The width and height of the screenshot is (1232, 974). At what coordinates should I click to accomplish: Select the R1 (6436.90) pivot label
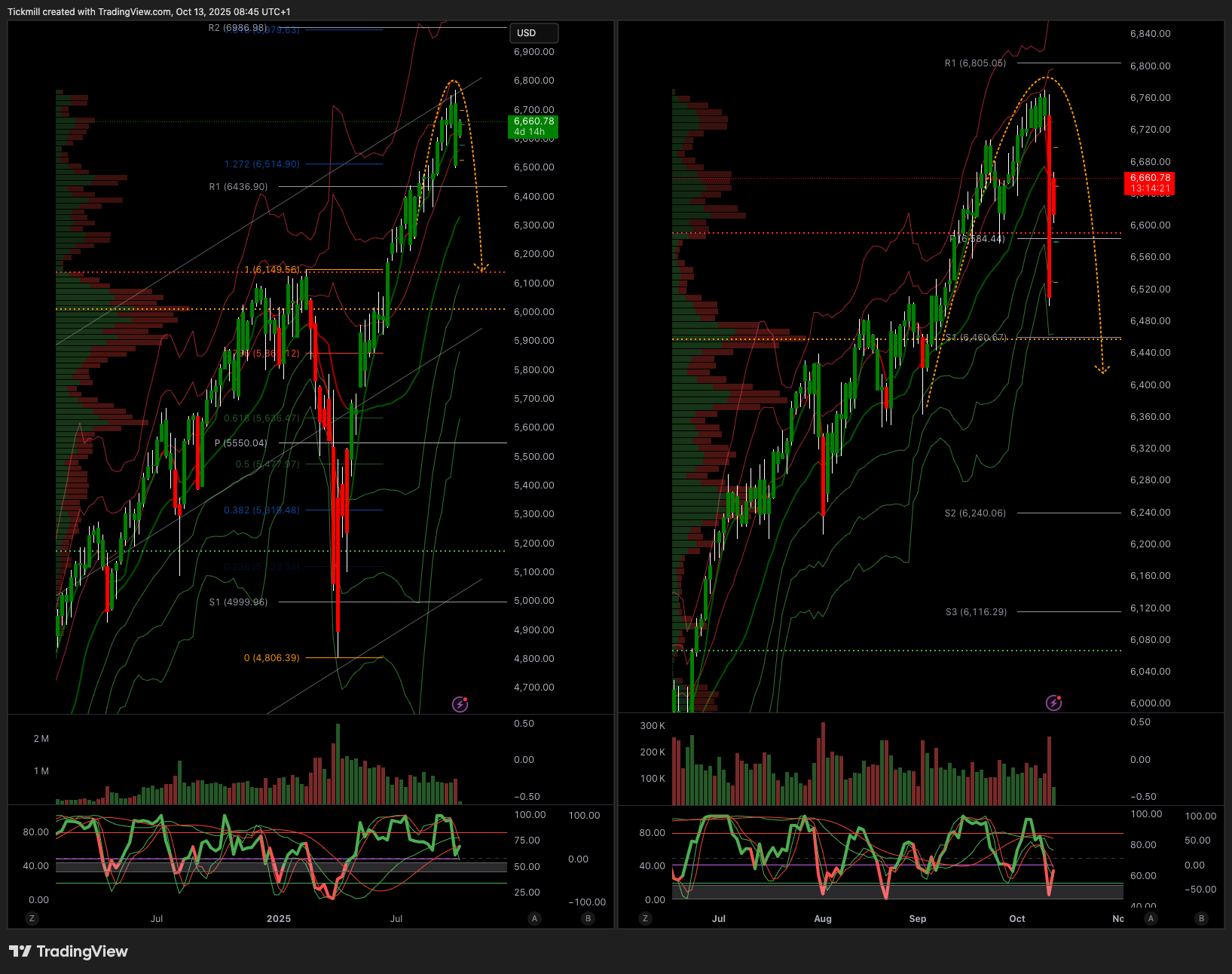coord(238,187)
